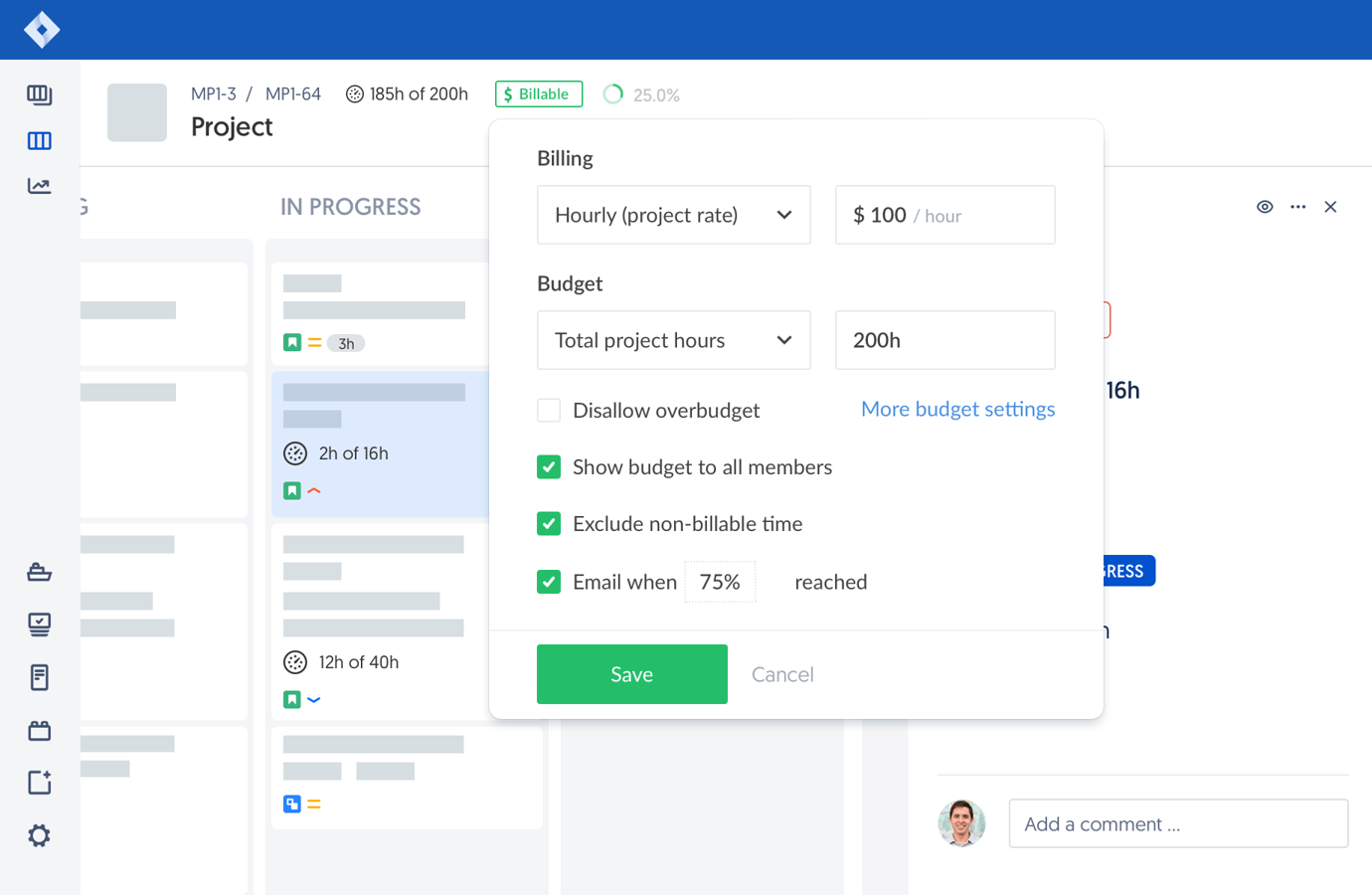Click the 12h of 40h time text

pos(359,662)
